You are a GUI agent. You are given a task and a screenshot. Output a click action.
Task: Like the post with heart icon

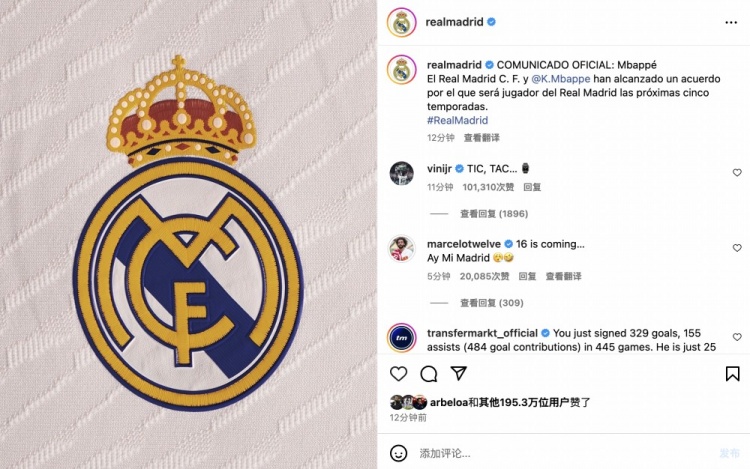tap(398, 373)
